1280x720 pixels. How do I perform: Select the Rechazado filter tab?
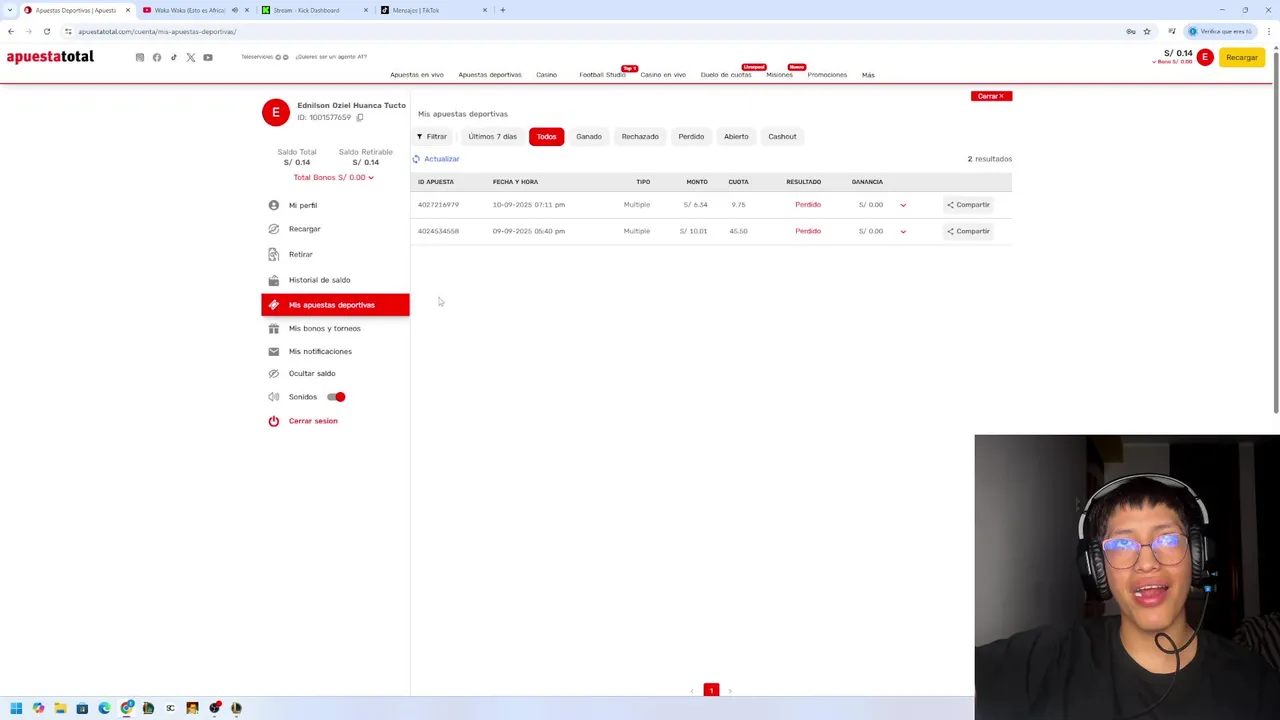pos(640,136)
